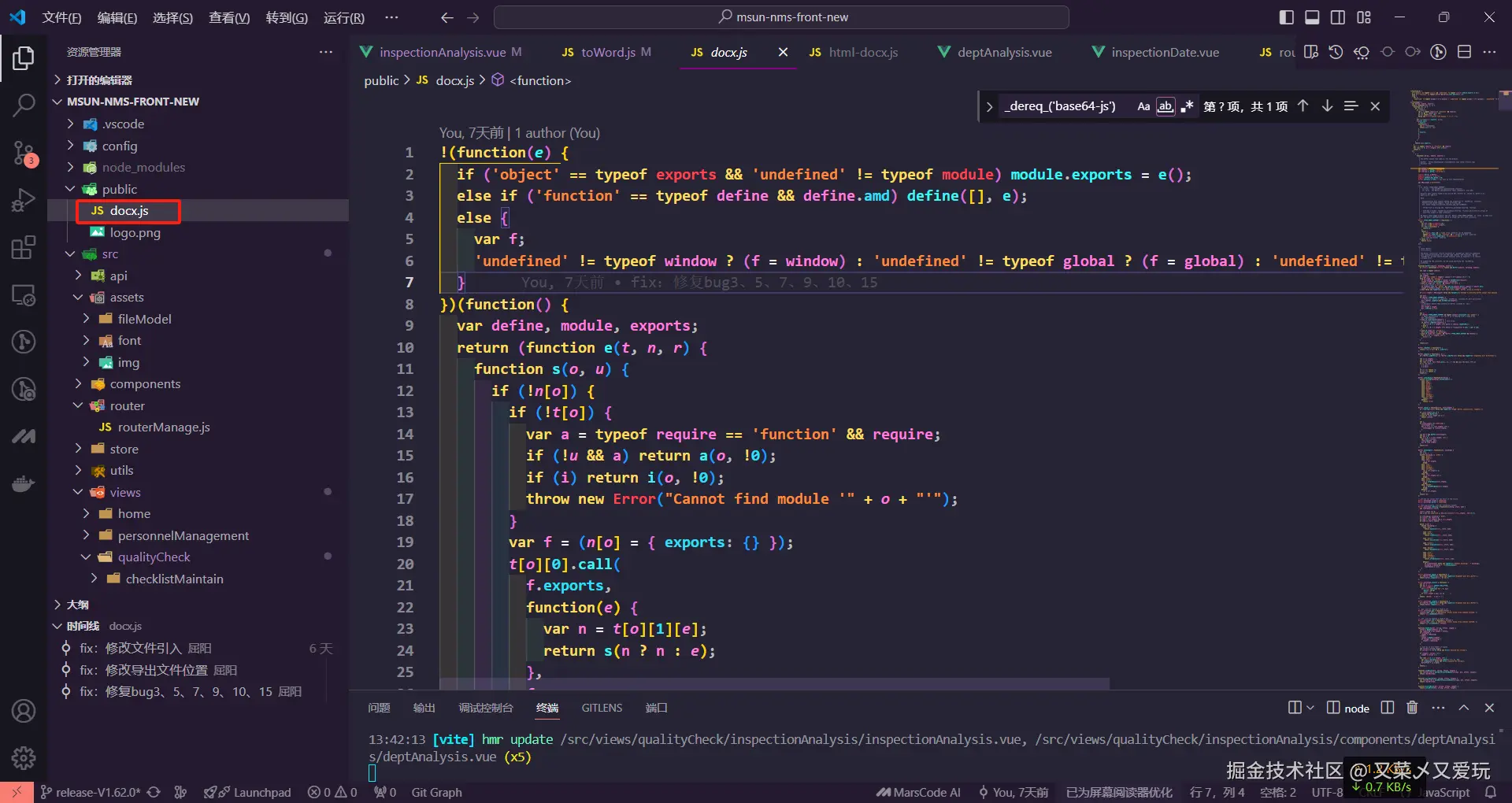Image resolution: width=1512 pixels, height=803 pixels.
Task: Open Manage settings gear icon
Action: point(24,758)
